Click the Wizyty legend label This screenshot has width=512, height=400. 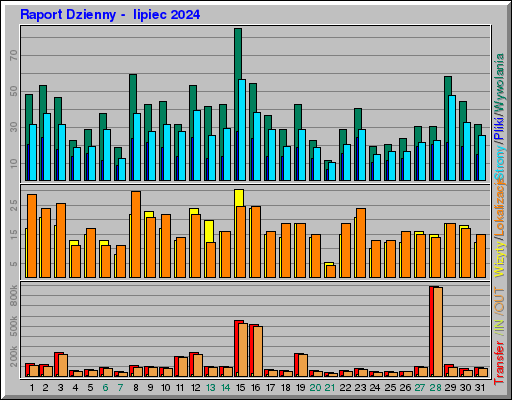[500, 260]
